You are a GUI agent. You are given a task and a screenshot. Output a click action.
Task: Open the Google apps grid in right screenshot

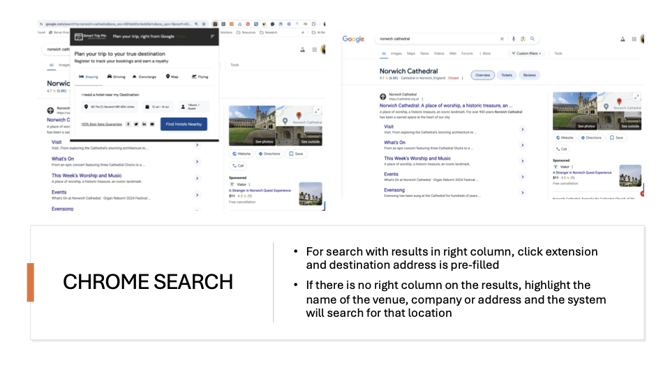coord(634,39)
